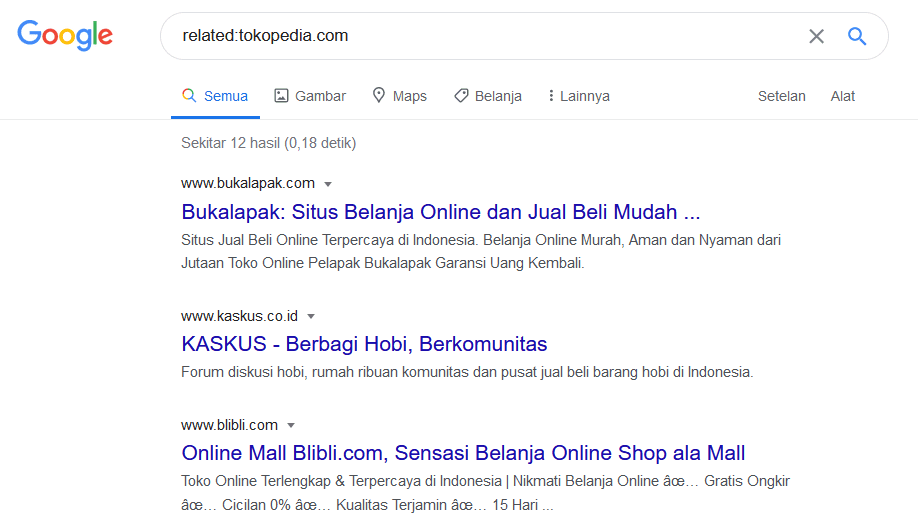Viewport: 918px width, 532px height.
Task: Run the search with the magnifier icon
Action: [x=857, y=36]
